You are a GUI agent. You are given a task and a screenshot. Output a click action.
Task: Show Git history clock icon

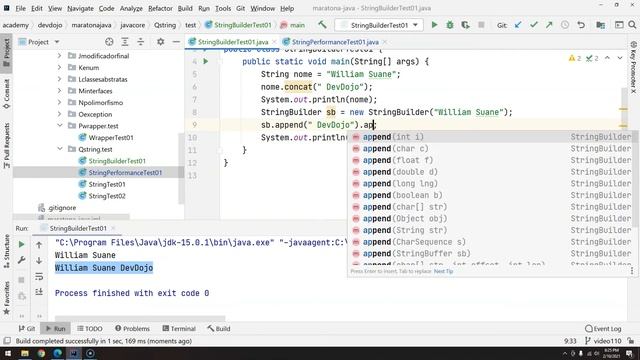click(565, 25)
